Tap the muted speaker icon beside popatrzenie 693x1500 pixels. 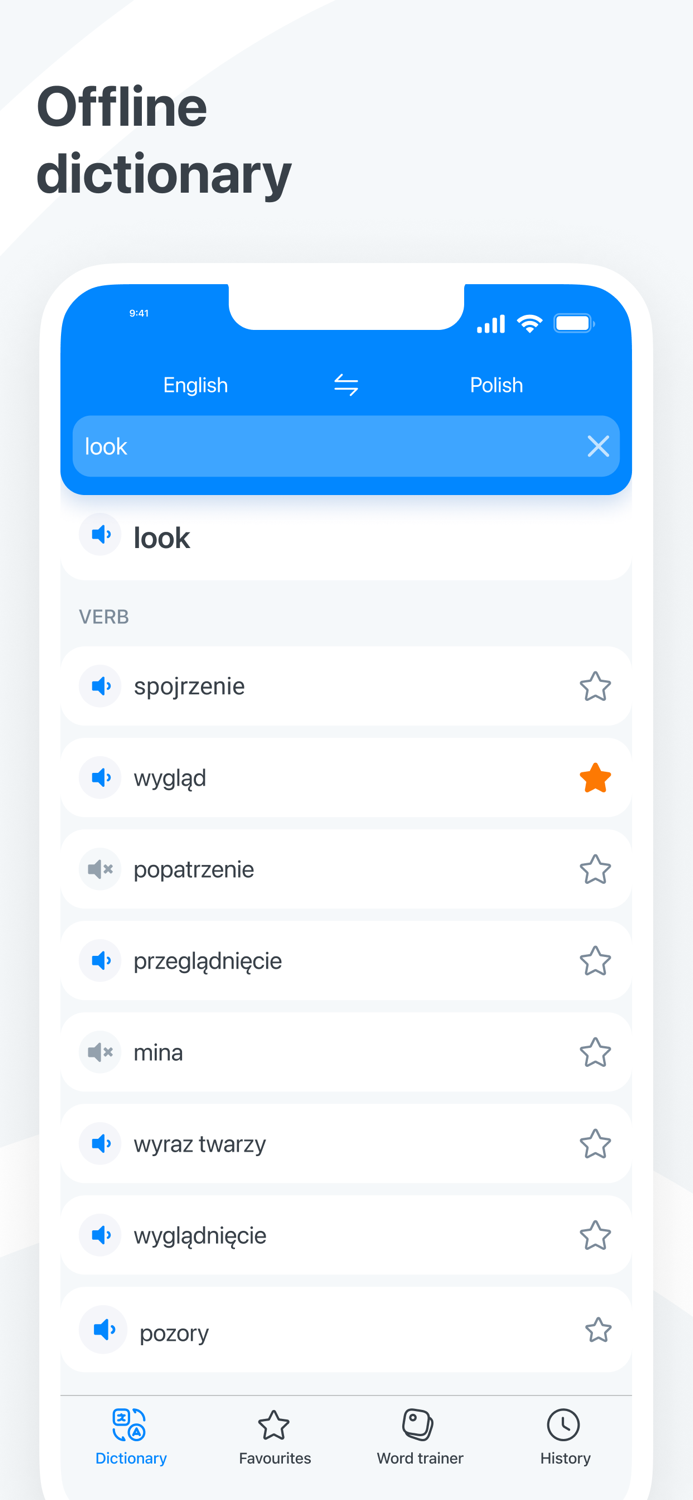pos(100,869)
